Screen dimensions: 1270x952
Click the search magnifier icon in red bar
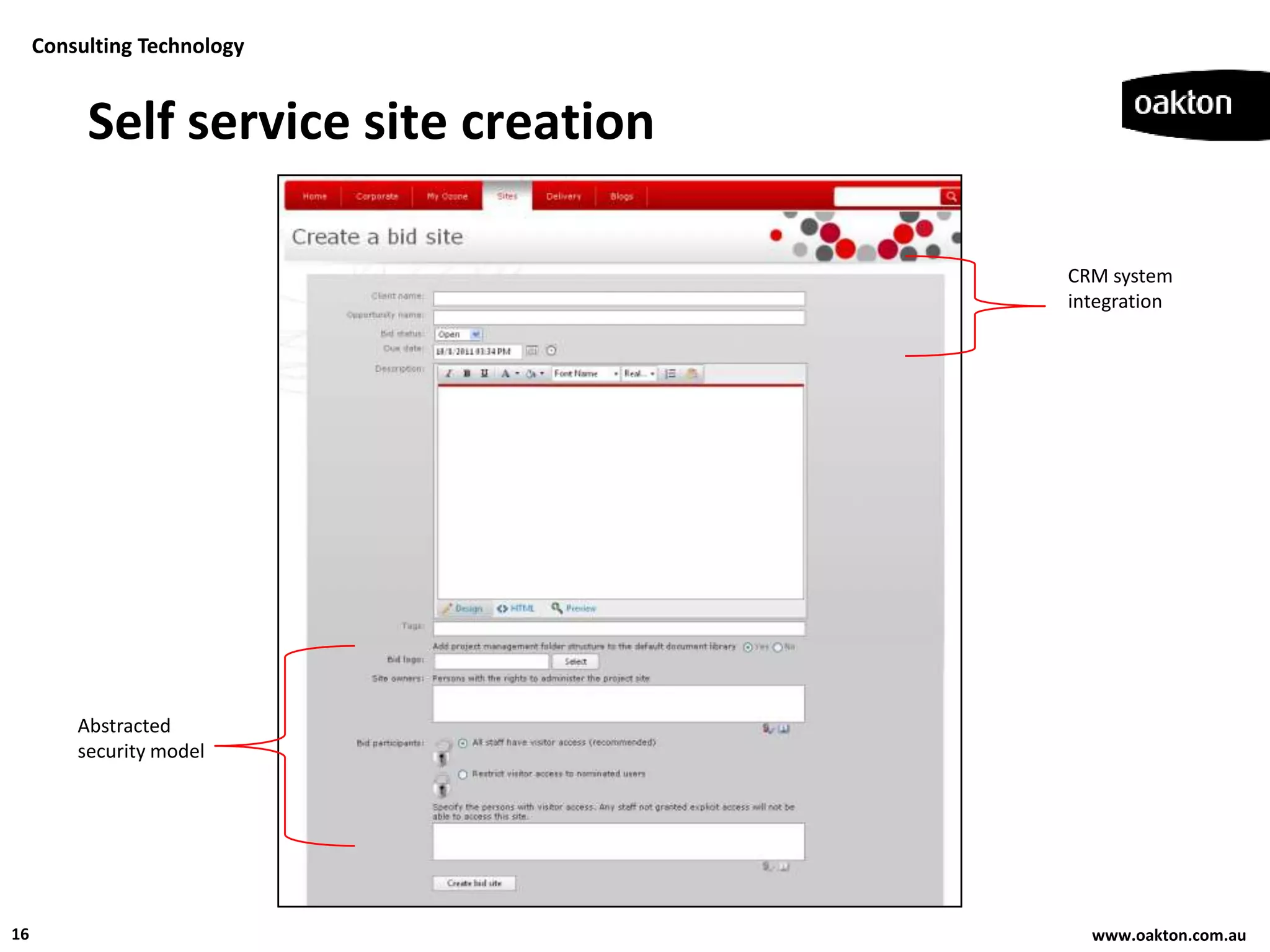(950, 196)
